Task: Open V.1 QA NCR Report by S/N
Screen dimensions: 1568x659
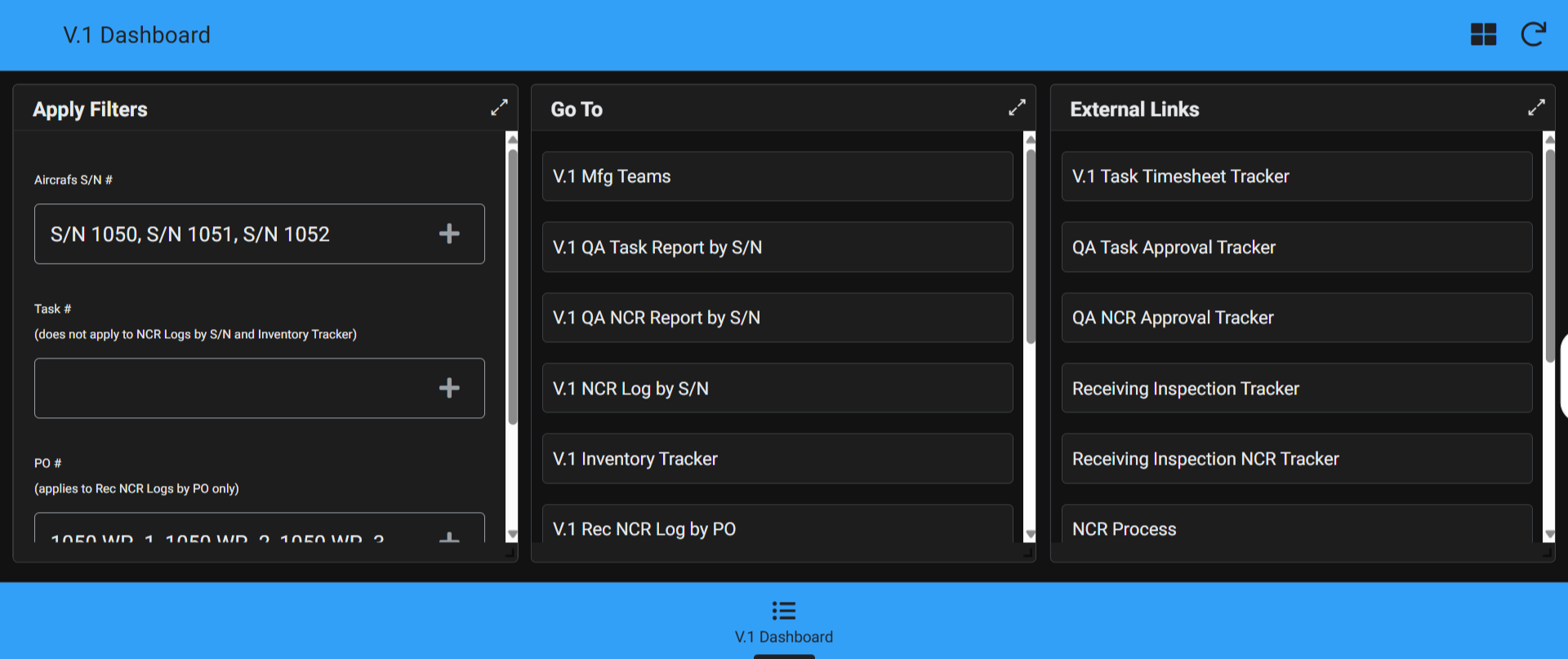Action: coord(777,318)
